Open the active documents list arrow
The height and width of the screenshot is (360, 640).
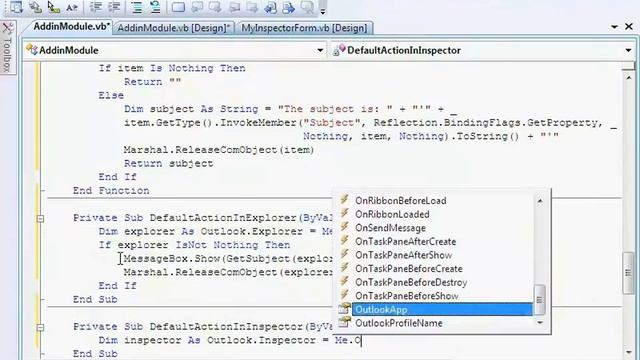coord(614,27)
